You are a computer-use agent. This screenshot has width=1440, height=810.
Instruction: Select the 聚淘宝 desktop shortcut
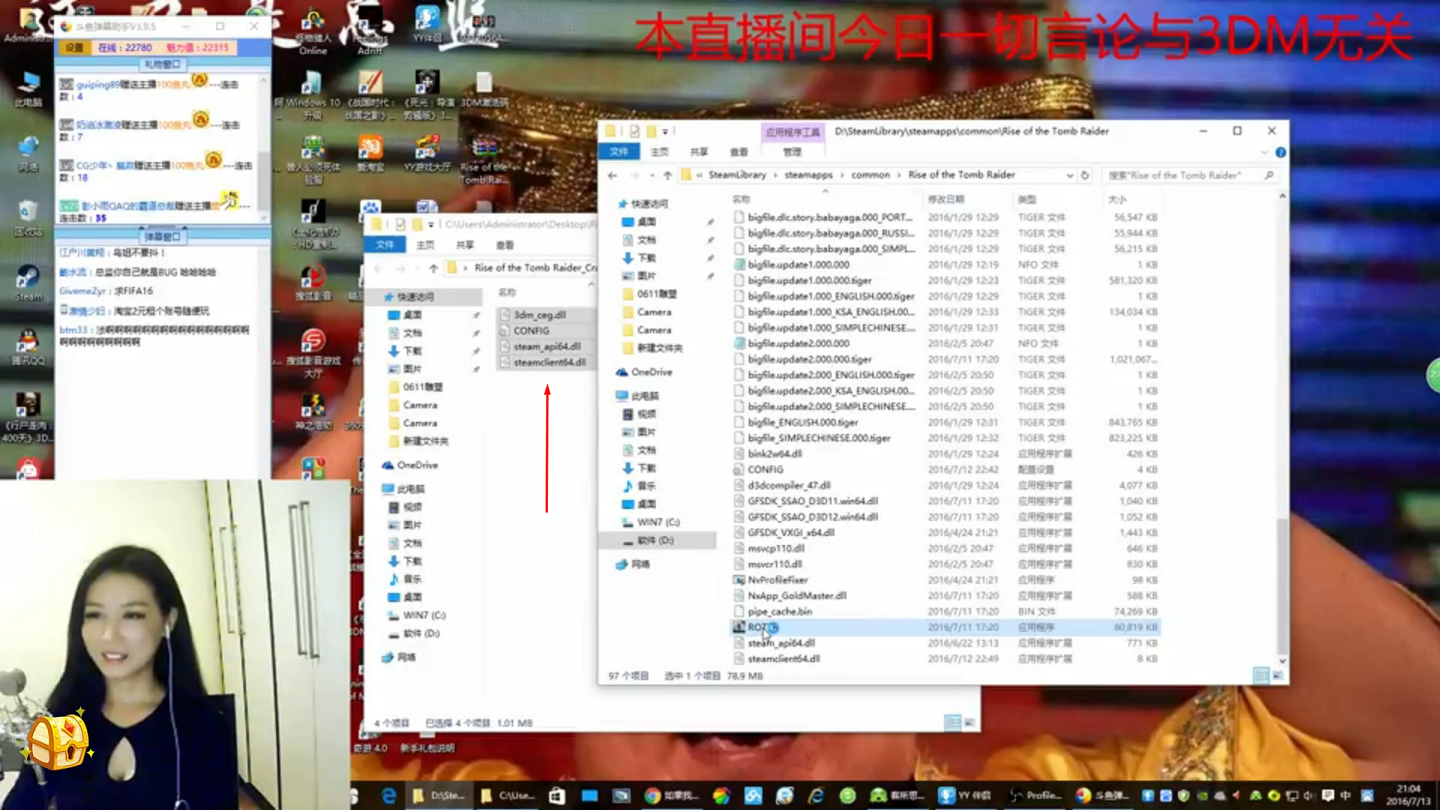370,155
